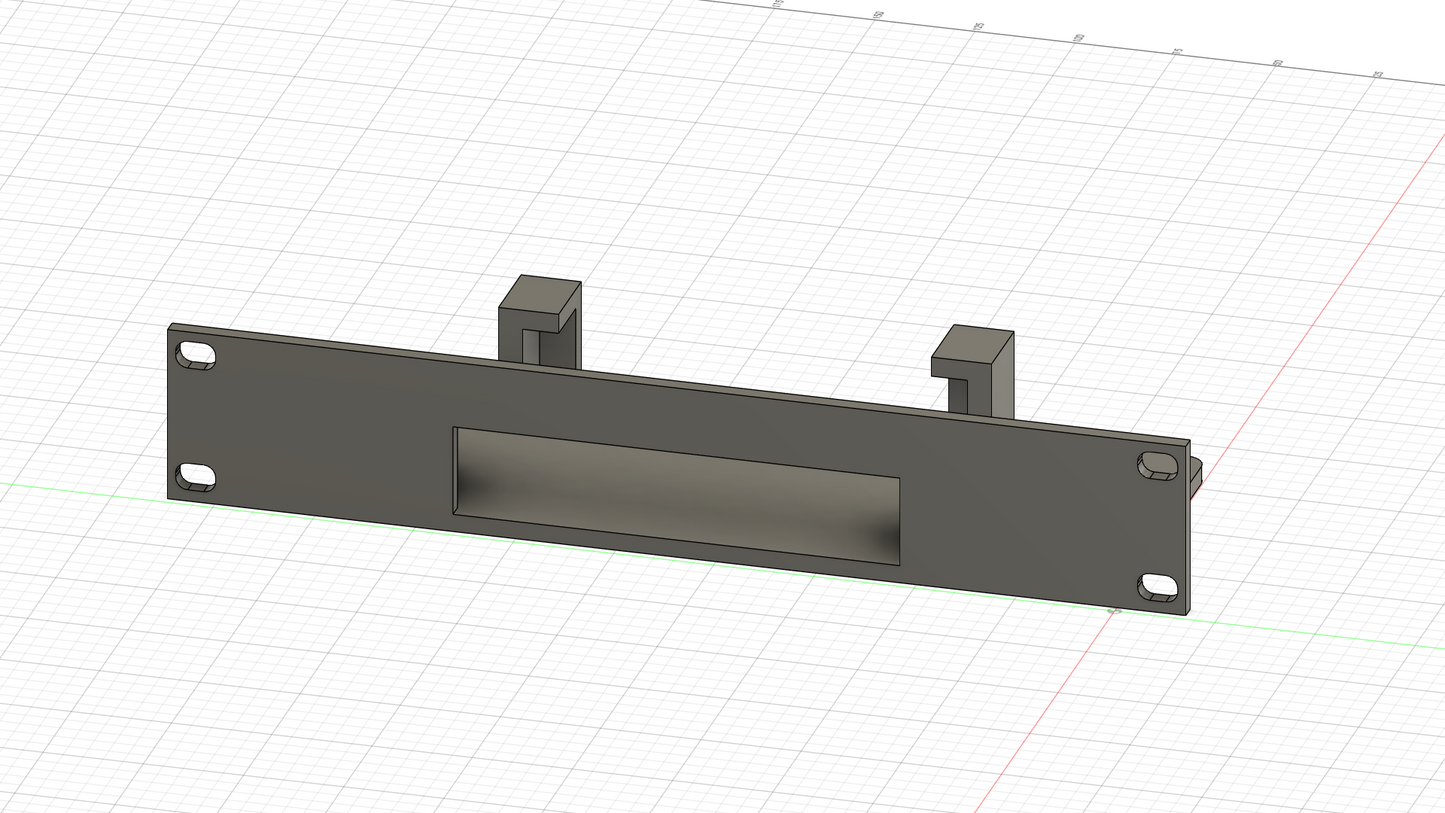
Task: Select the panel's right side edge face
Action: tap(1188, 530)
